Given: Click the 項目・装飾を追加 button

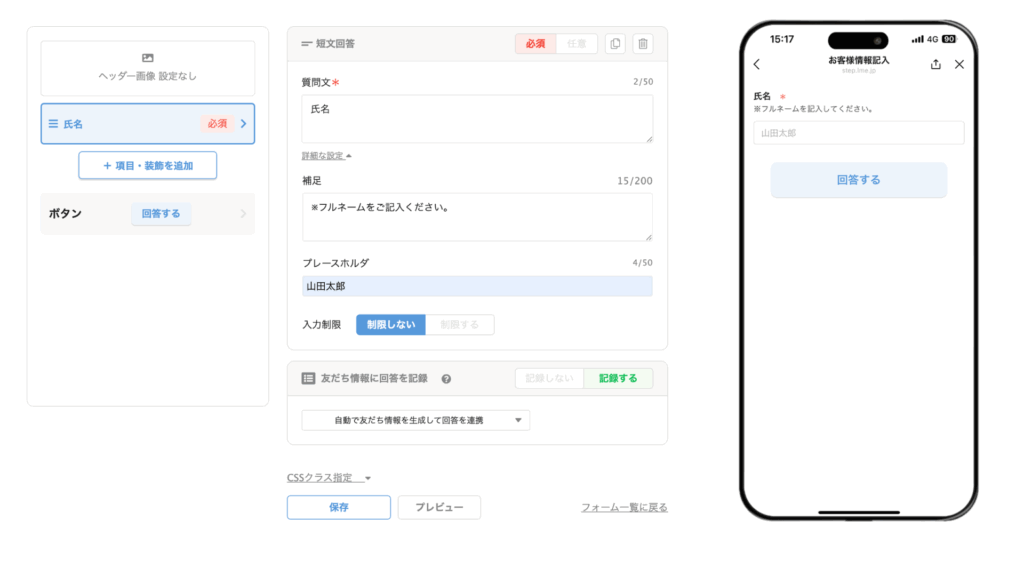Looking at the screenshot, I should point(148,166).
